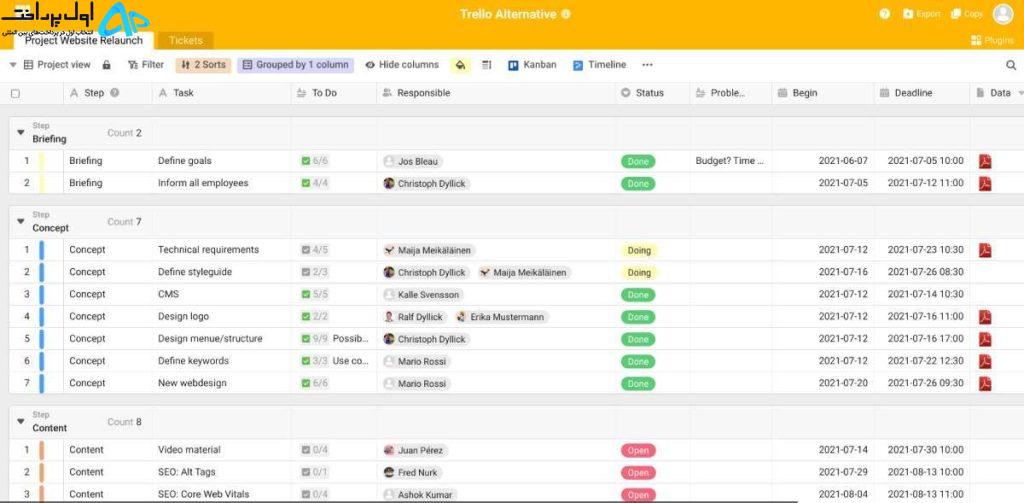Click the Jos Bleau collaborator tag
The image size is (1024, 503).
click(412, 161)
